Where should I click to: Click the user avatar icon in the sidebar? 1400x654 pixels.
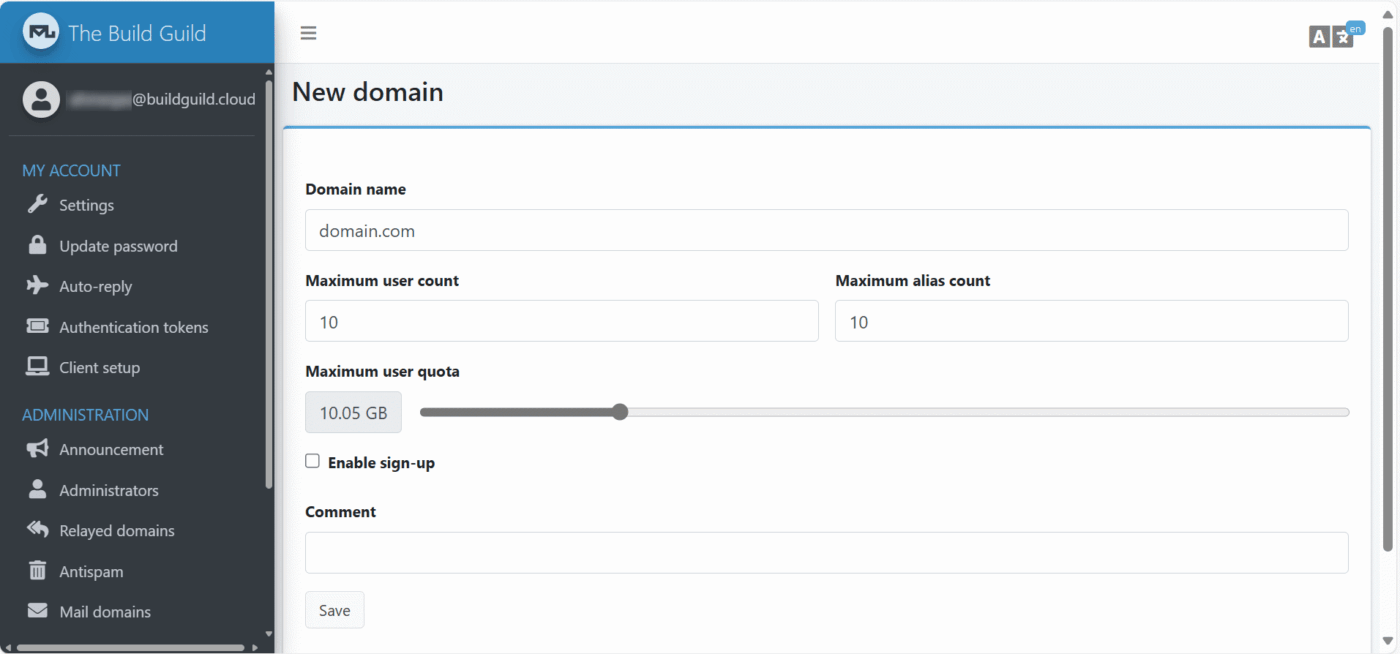pyautogui.click(x=41, y=99)
